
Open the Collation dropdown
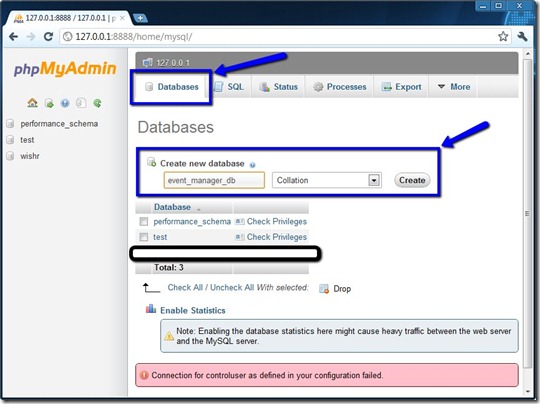[x=326, y=180]
